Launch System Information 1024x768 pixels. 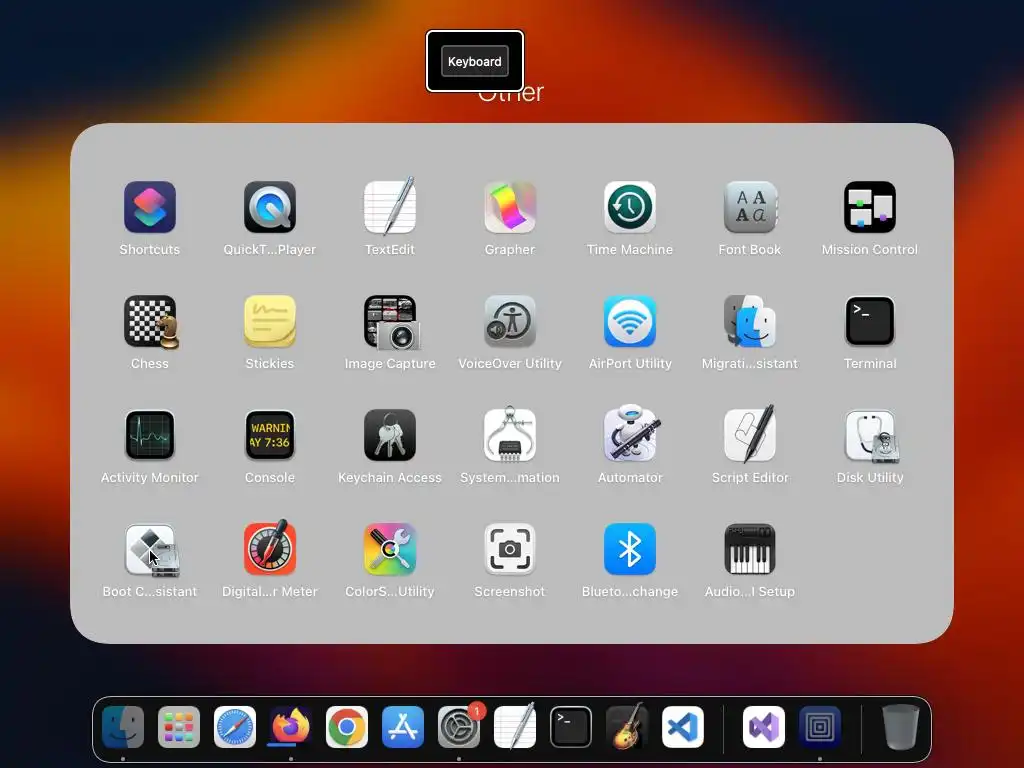510,436
